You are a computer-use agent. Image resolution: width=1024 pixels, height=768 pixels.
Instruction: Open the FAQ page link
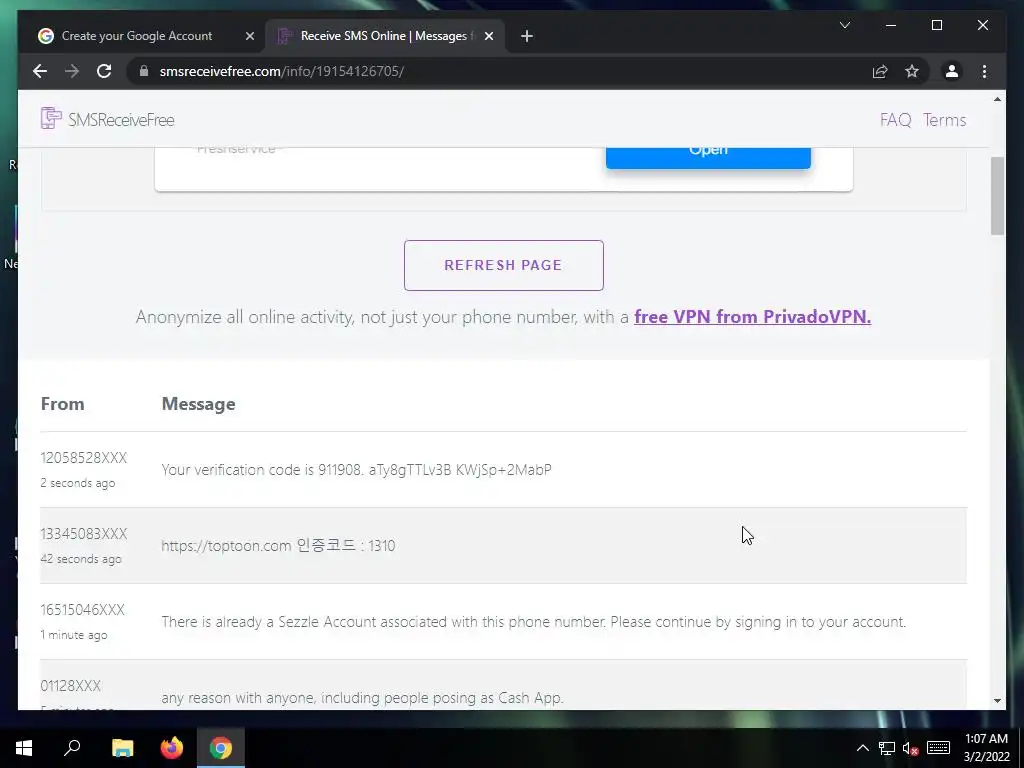(x=895, y=120)
